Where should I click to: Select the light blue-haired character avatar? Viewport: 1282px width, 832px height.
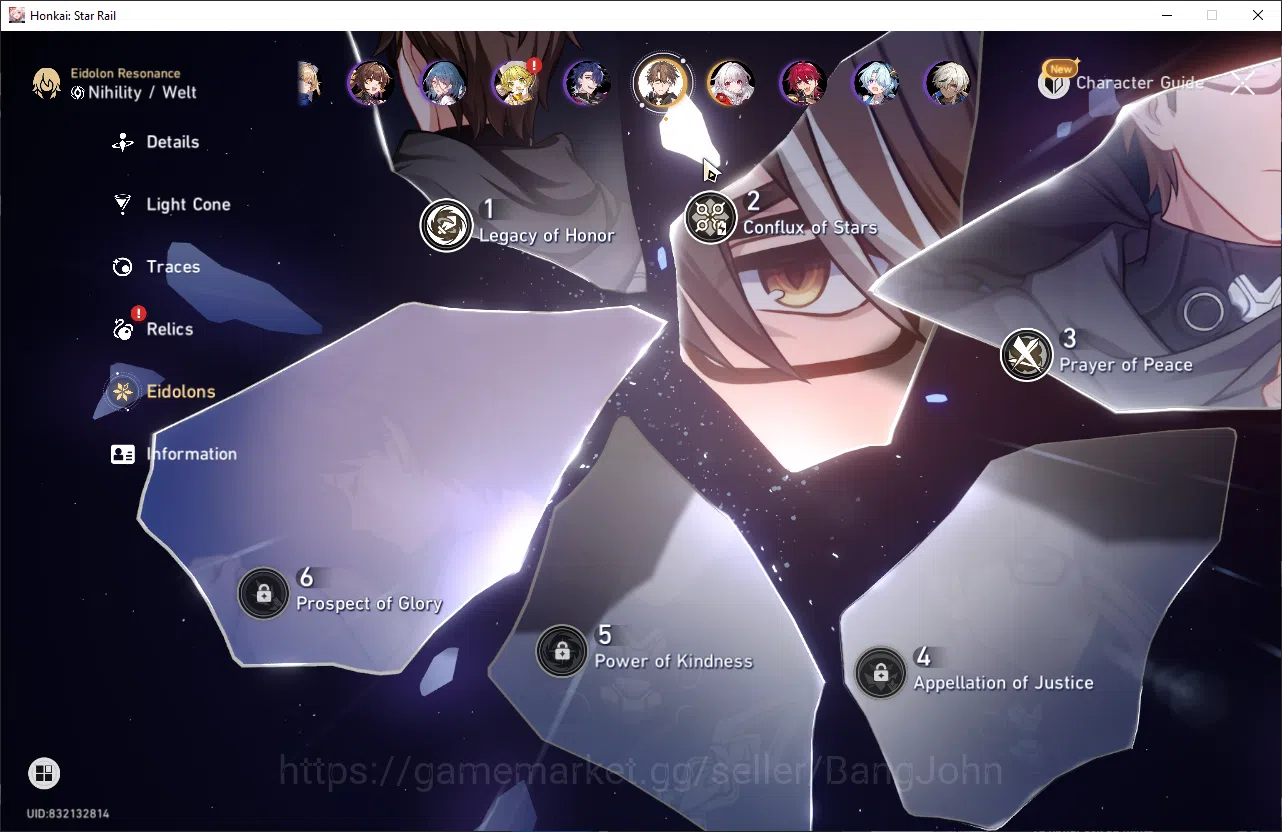(875, 83)
